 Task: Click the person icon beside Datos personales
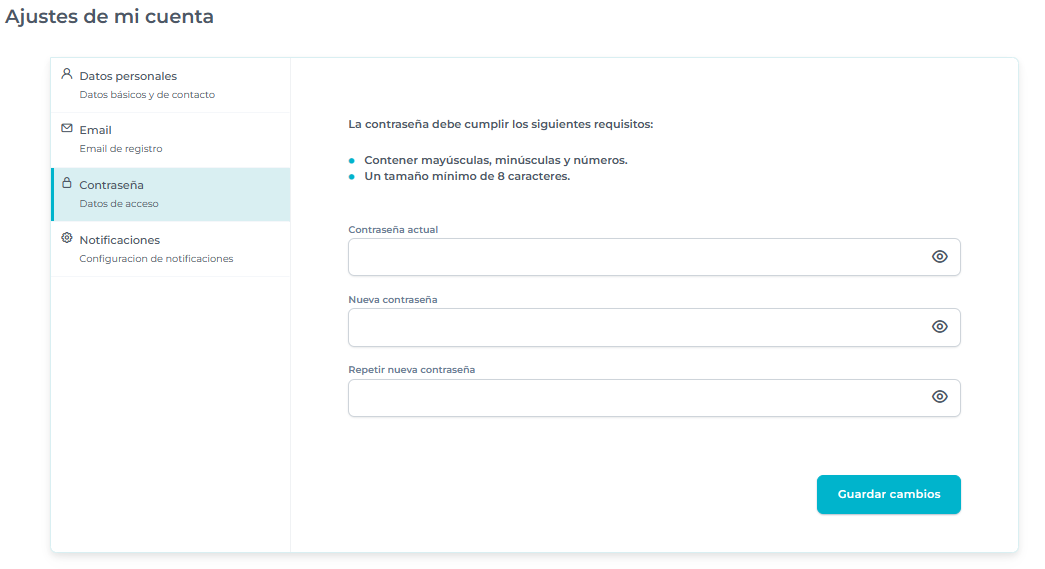click(x=67, y=74)
